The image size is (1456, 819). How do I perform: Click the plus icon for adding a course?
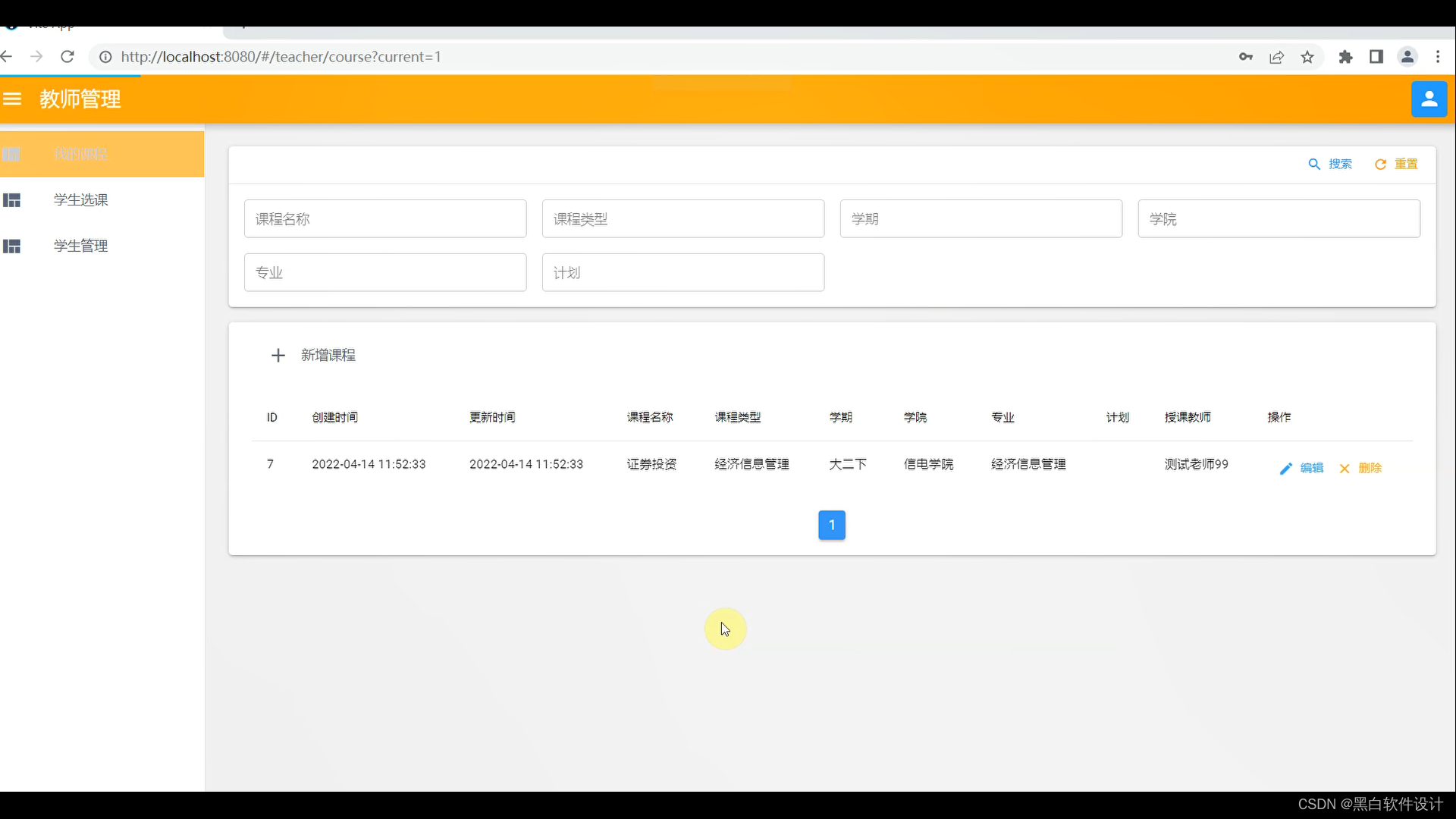click(x=278, y=356)
